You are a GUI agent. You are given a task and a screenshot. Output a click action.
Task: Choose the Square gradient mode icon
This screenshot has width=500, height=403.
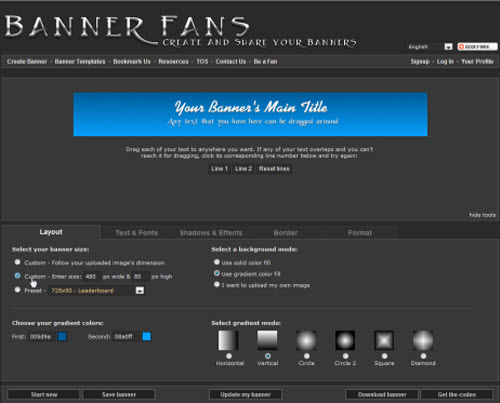pos(384,340)
